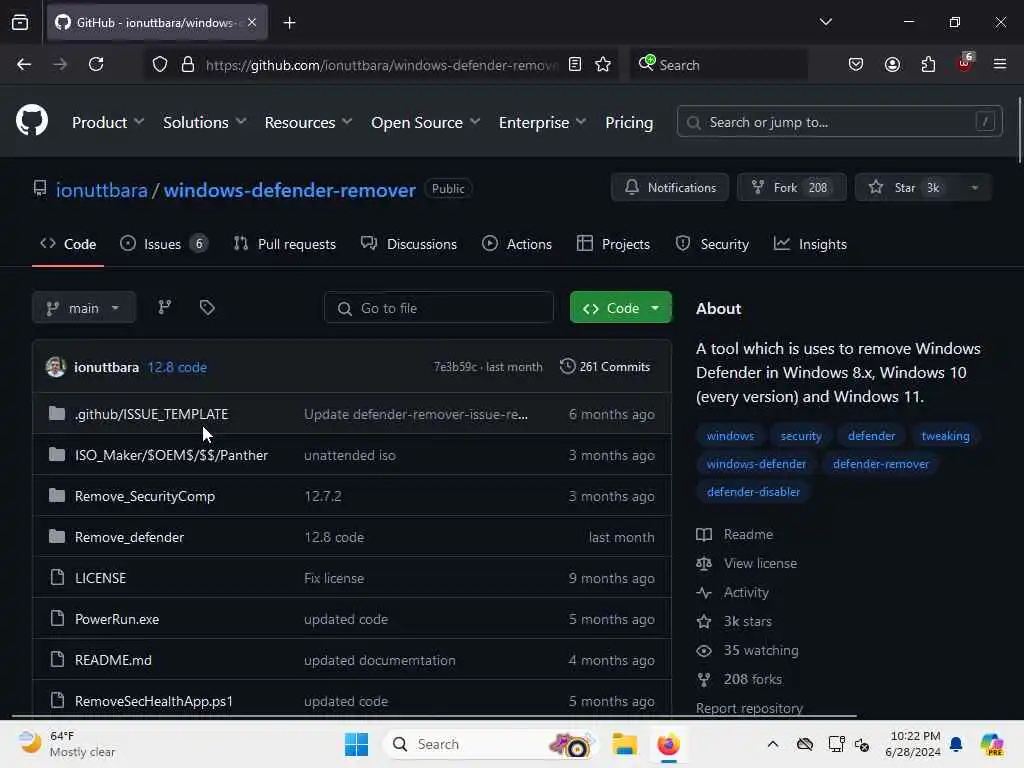Open Firefox View icon in tab strip
1024x768 pixels.
[20, 22]
